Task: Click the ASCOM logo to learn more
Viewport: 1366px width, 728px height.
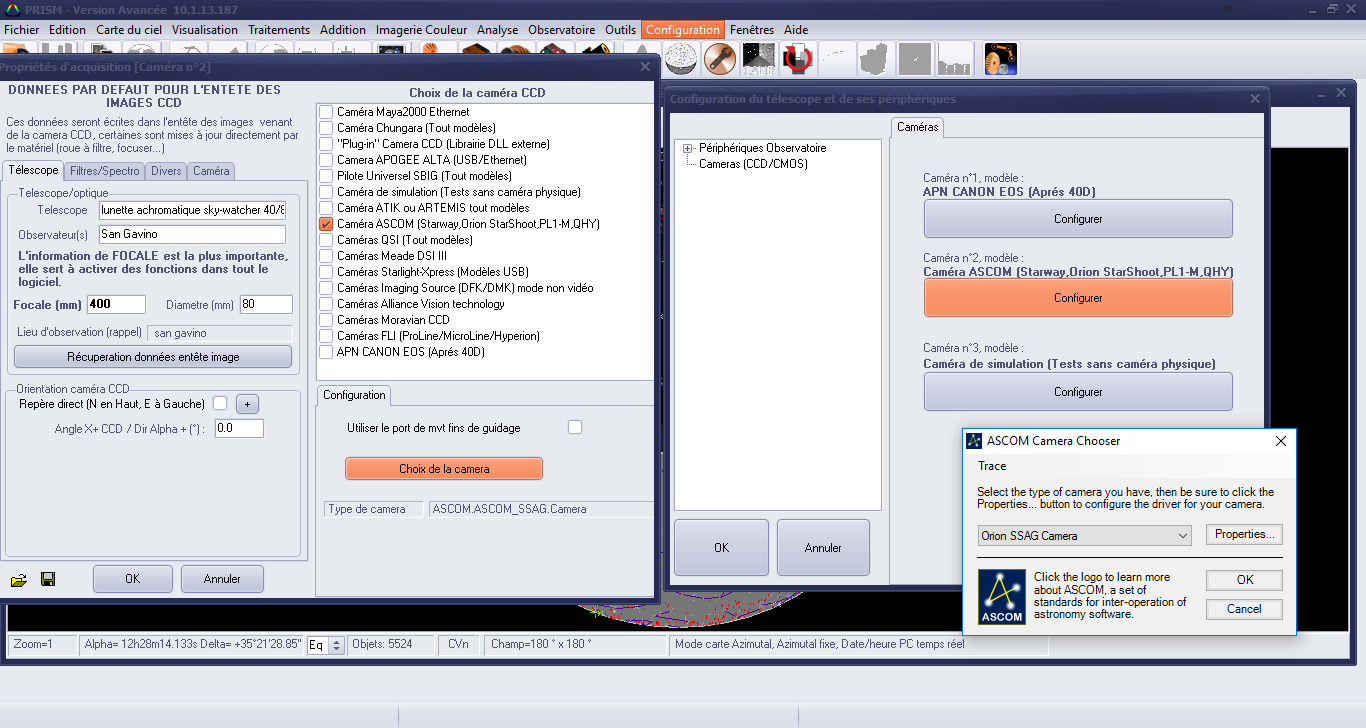Action: coord(1001,598)
